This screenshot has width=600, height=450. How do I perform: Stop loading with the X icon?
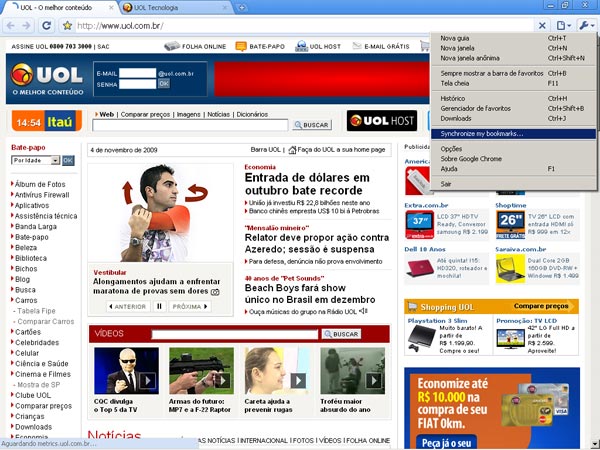tap(542, 26)
